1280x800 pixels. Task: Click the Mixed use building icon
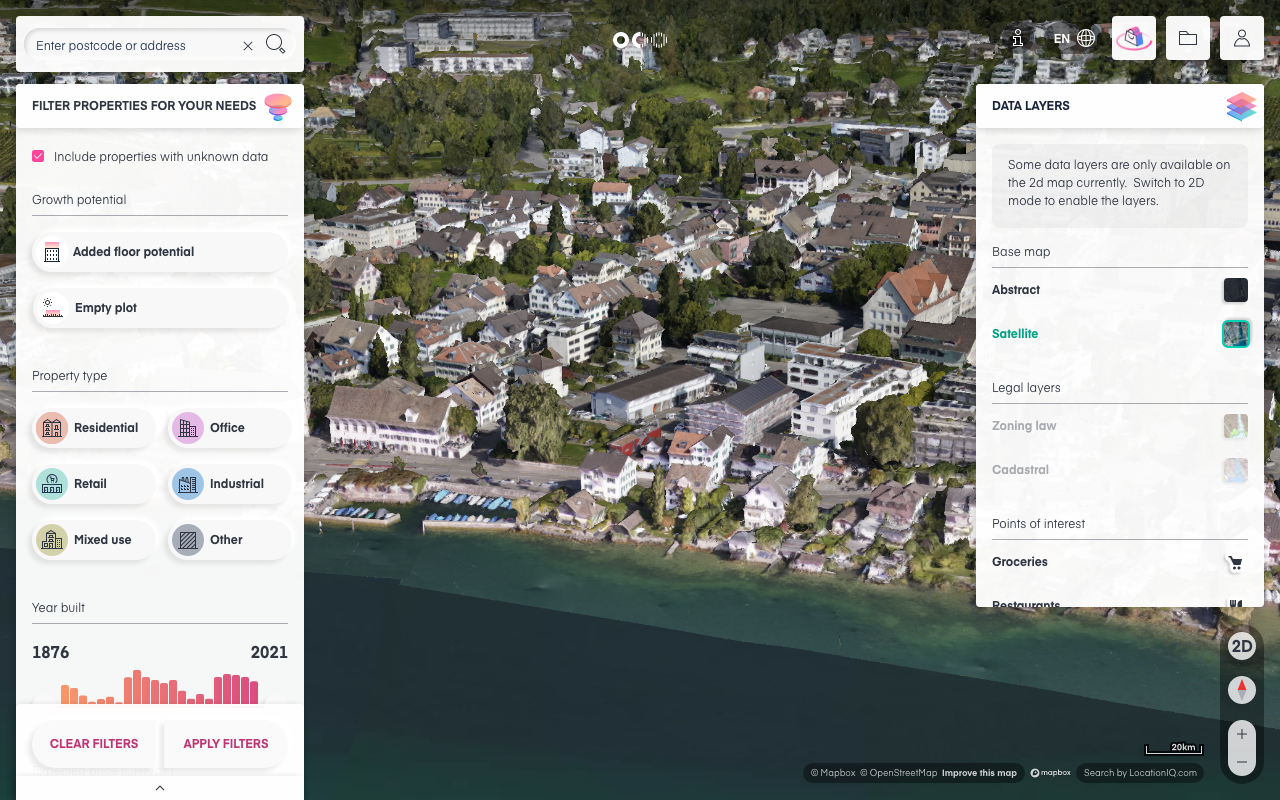[52, 540]
